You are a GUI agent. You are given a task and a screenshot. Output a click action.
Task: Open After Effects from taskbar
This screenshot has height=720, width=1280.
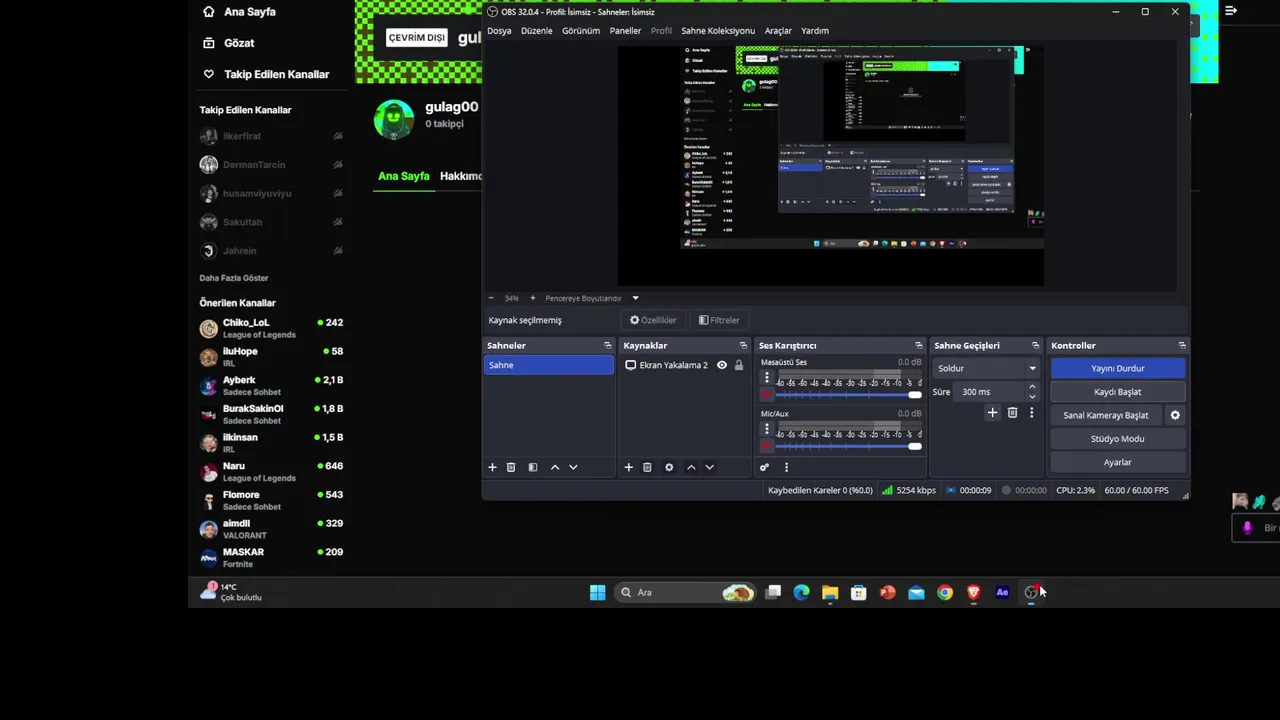click(1002, 592)
